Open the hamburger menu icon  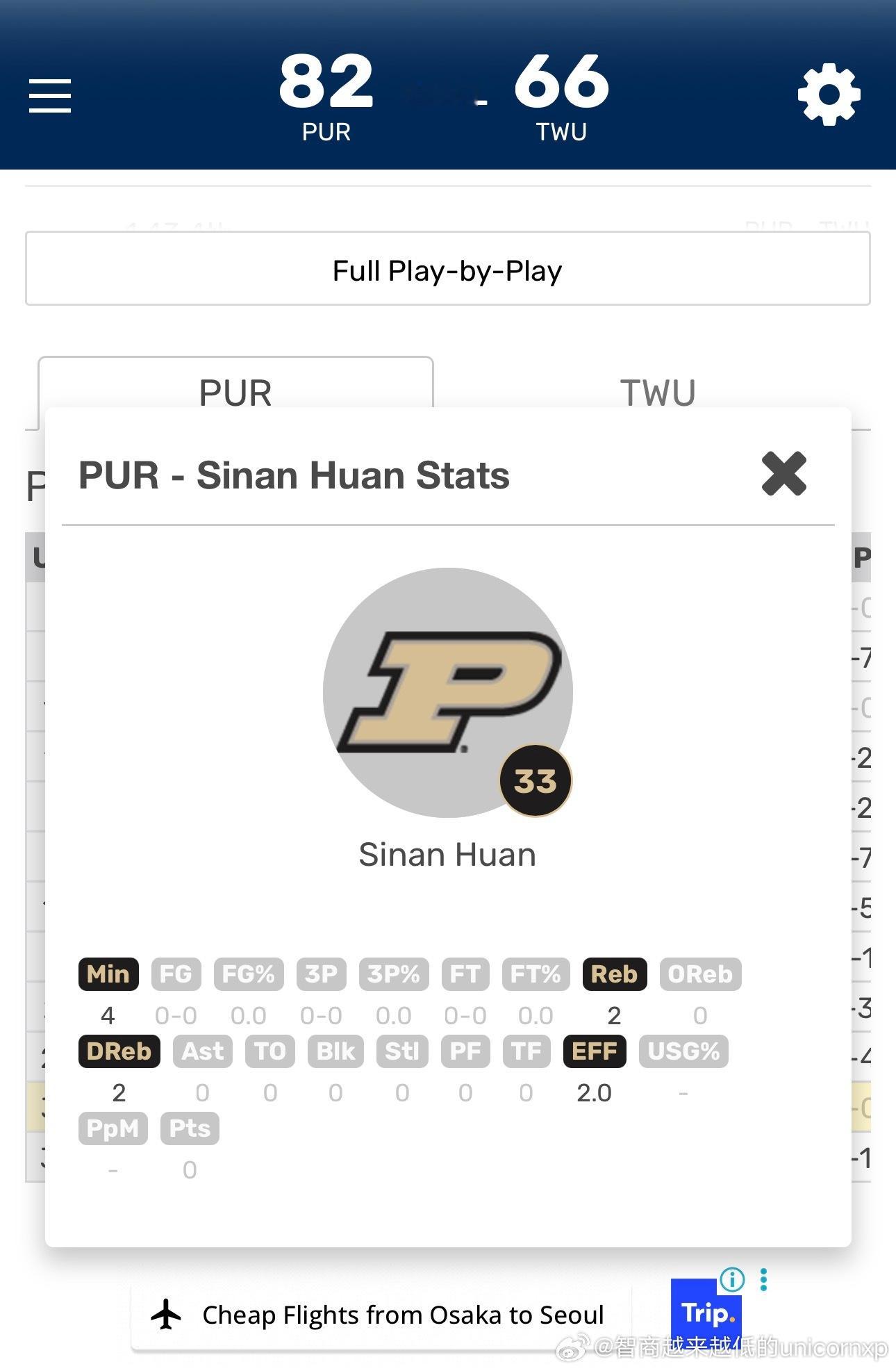[x=50, y=95]
